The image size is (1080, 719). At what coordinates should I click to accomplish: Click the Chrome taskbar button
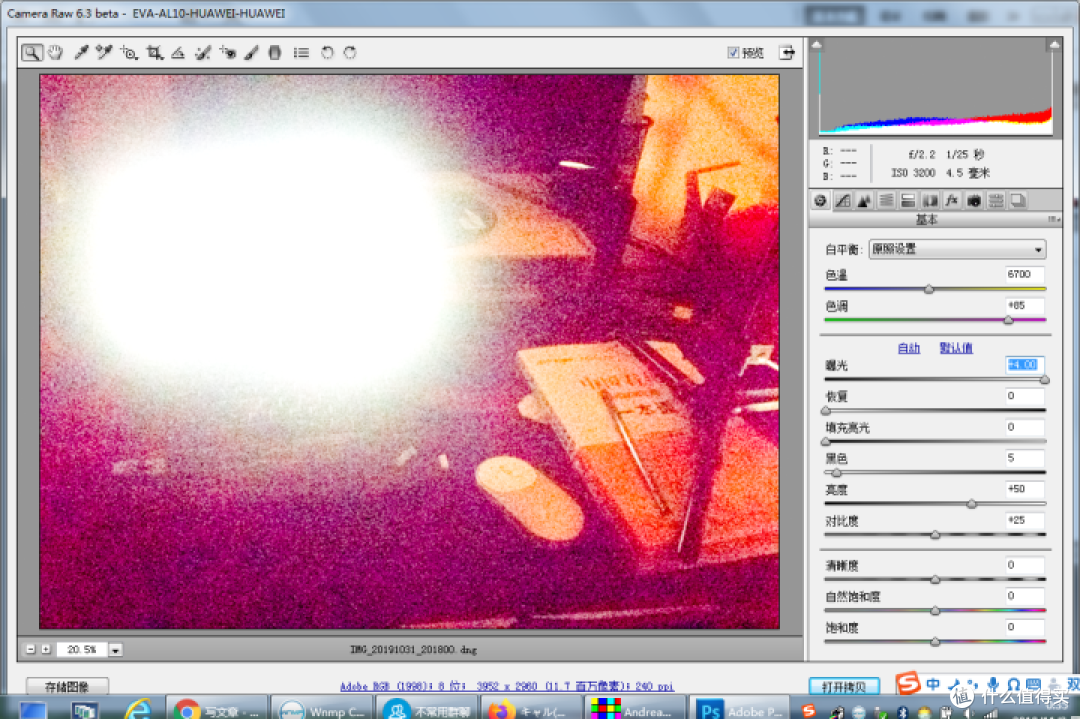216,709
